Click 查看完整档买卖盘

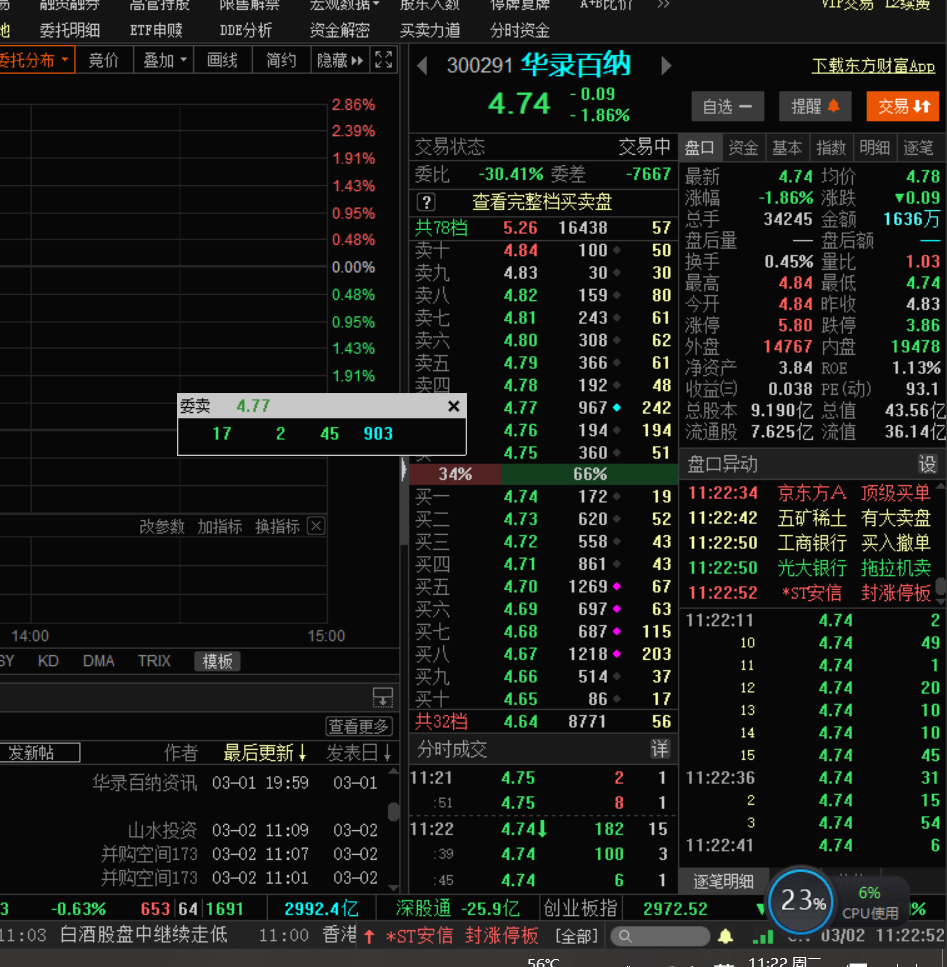[x=541, y=202]
